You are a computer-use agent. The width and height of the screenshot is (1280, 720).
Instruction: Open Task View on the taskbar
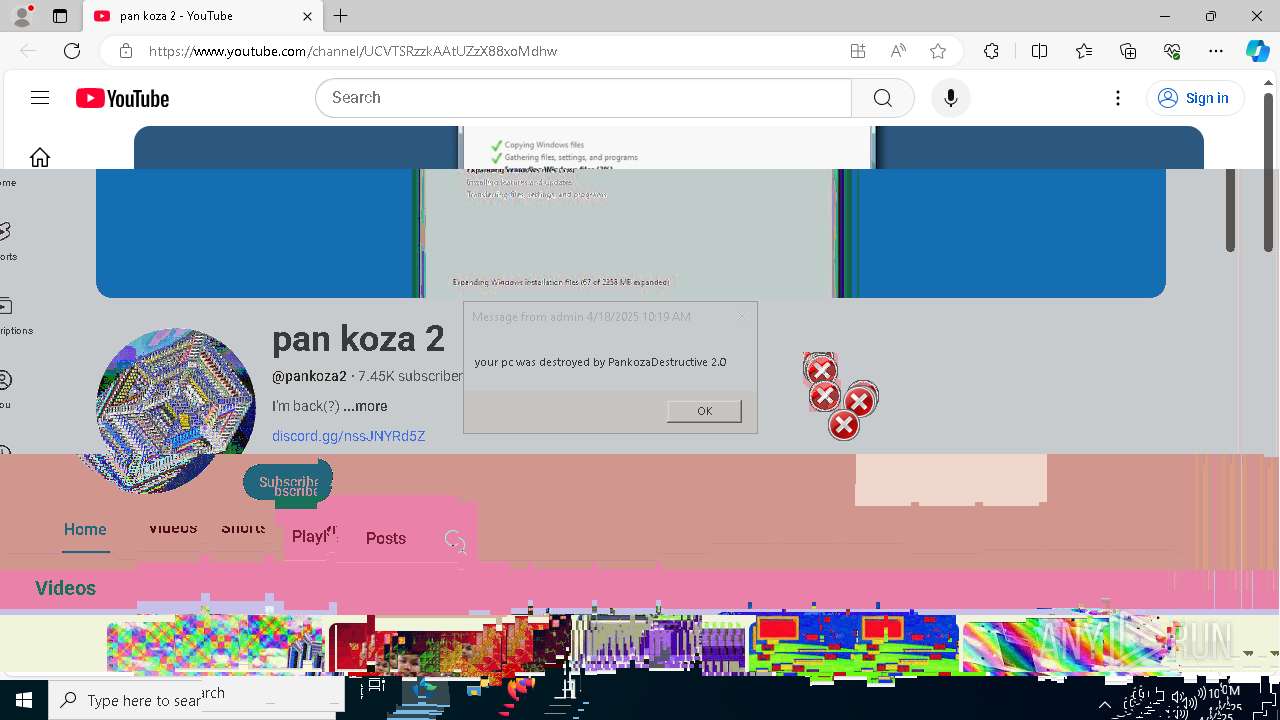[x=376, y=687]
